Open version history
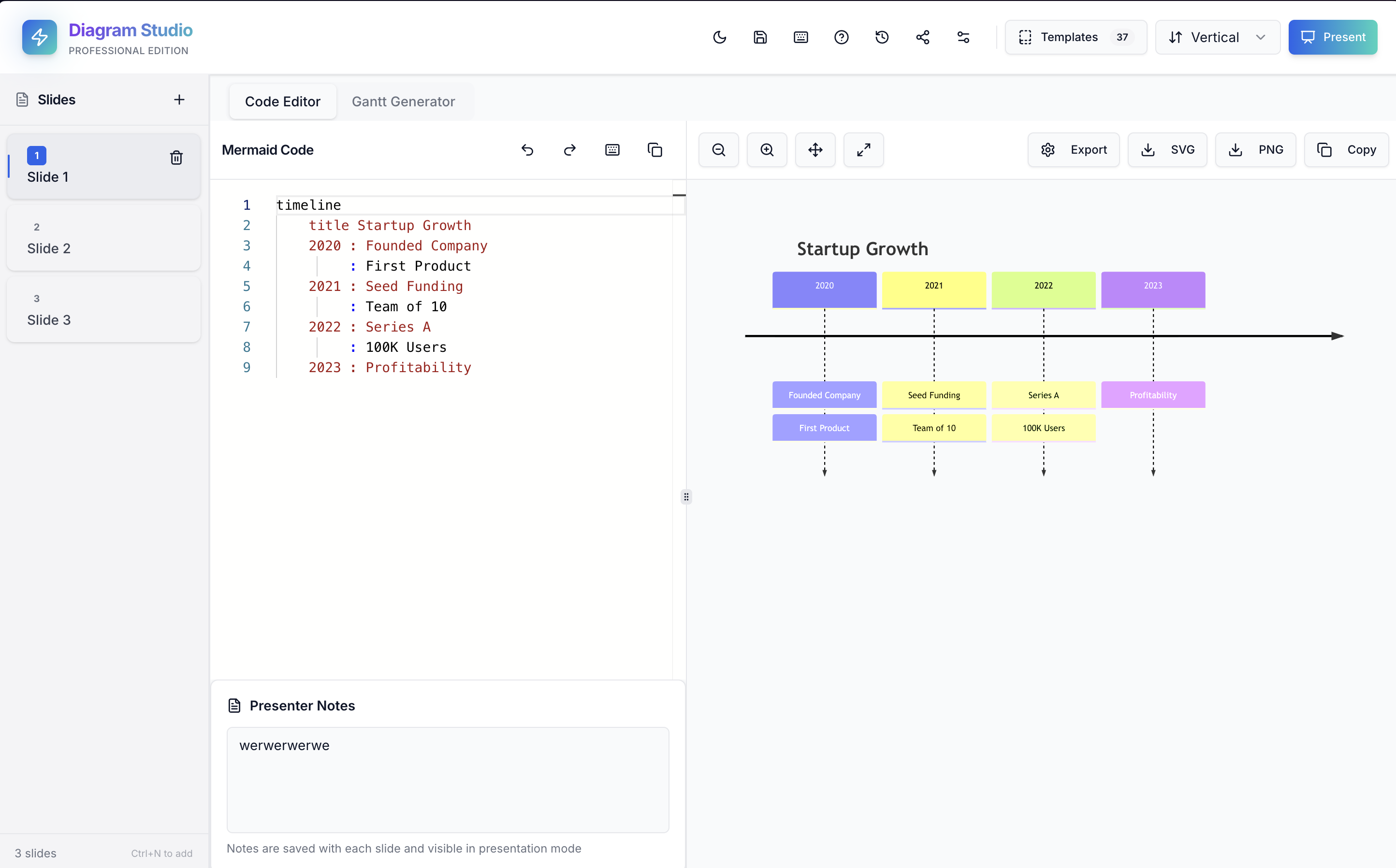Viewport: 1396px width, 868px height. point(882,37)
